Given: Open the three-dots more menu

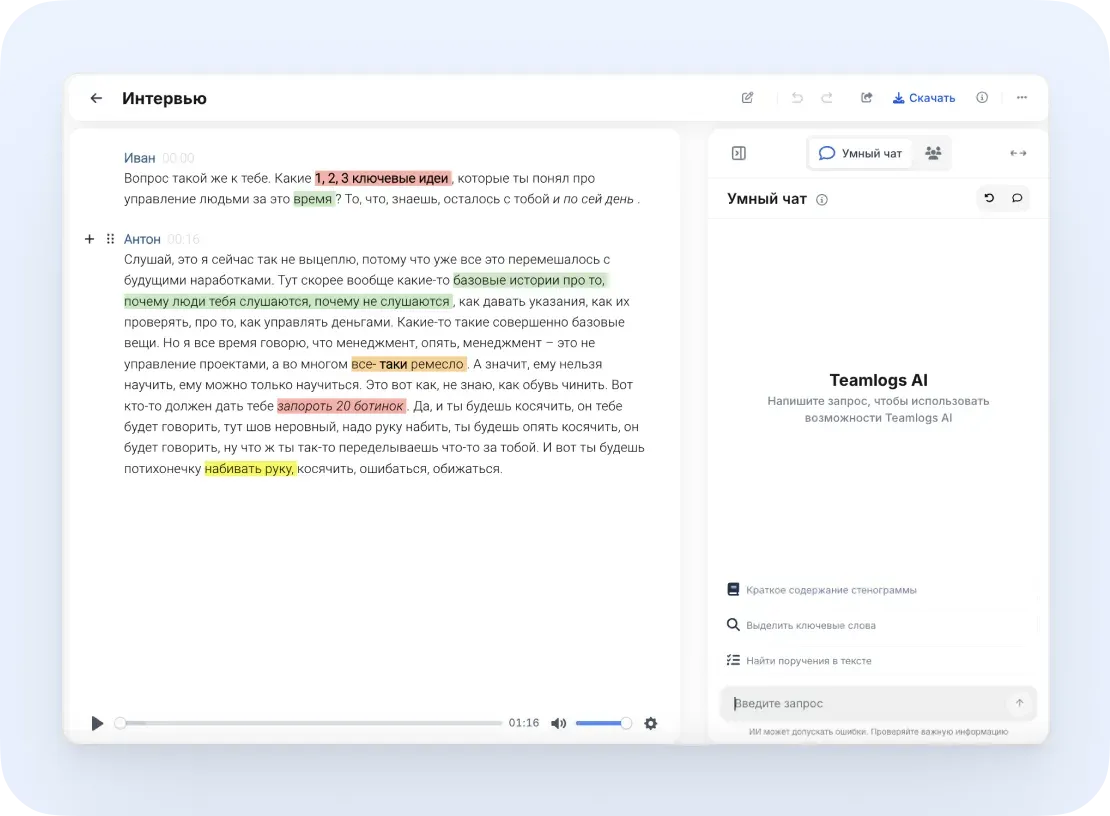Looking at the screenshot, I should click(x=1022, y=98).
